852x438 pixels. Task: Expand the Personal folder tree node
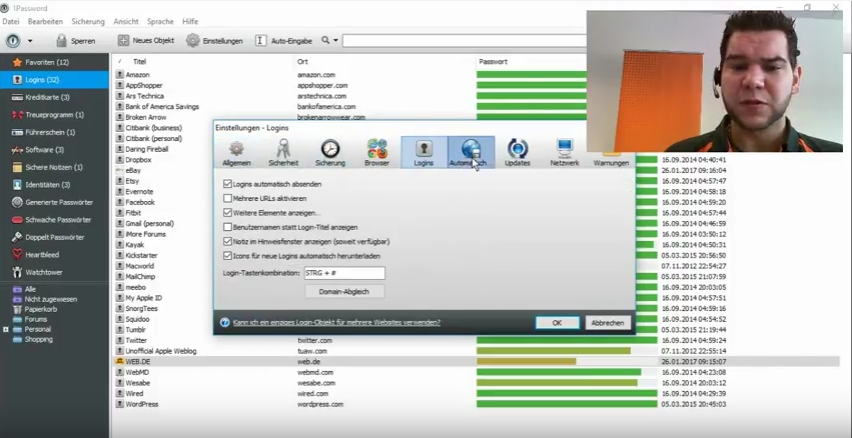coord(6,329)
